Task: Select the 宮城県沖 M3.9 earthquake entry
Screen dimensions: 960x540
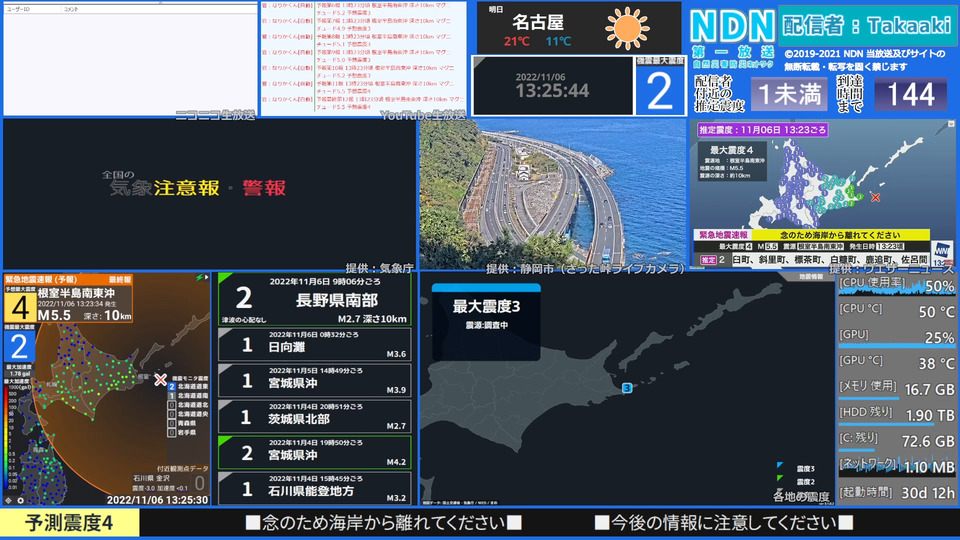Action: point(315,381)
